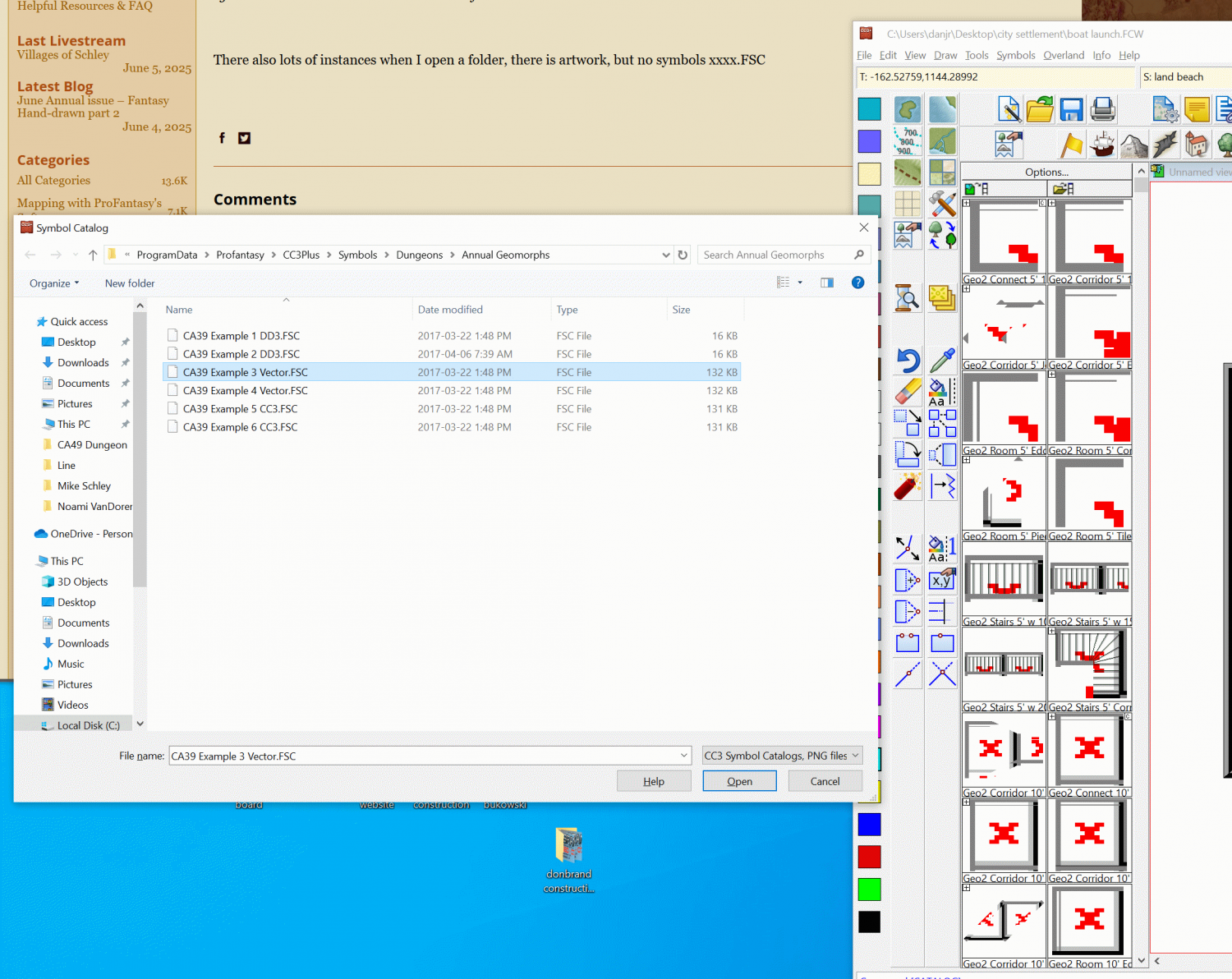Expand the File name combo box arrow
The width and height of the screenshot is (1232, 979).
[683, 756]
